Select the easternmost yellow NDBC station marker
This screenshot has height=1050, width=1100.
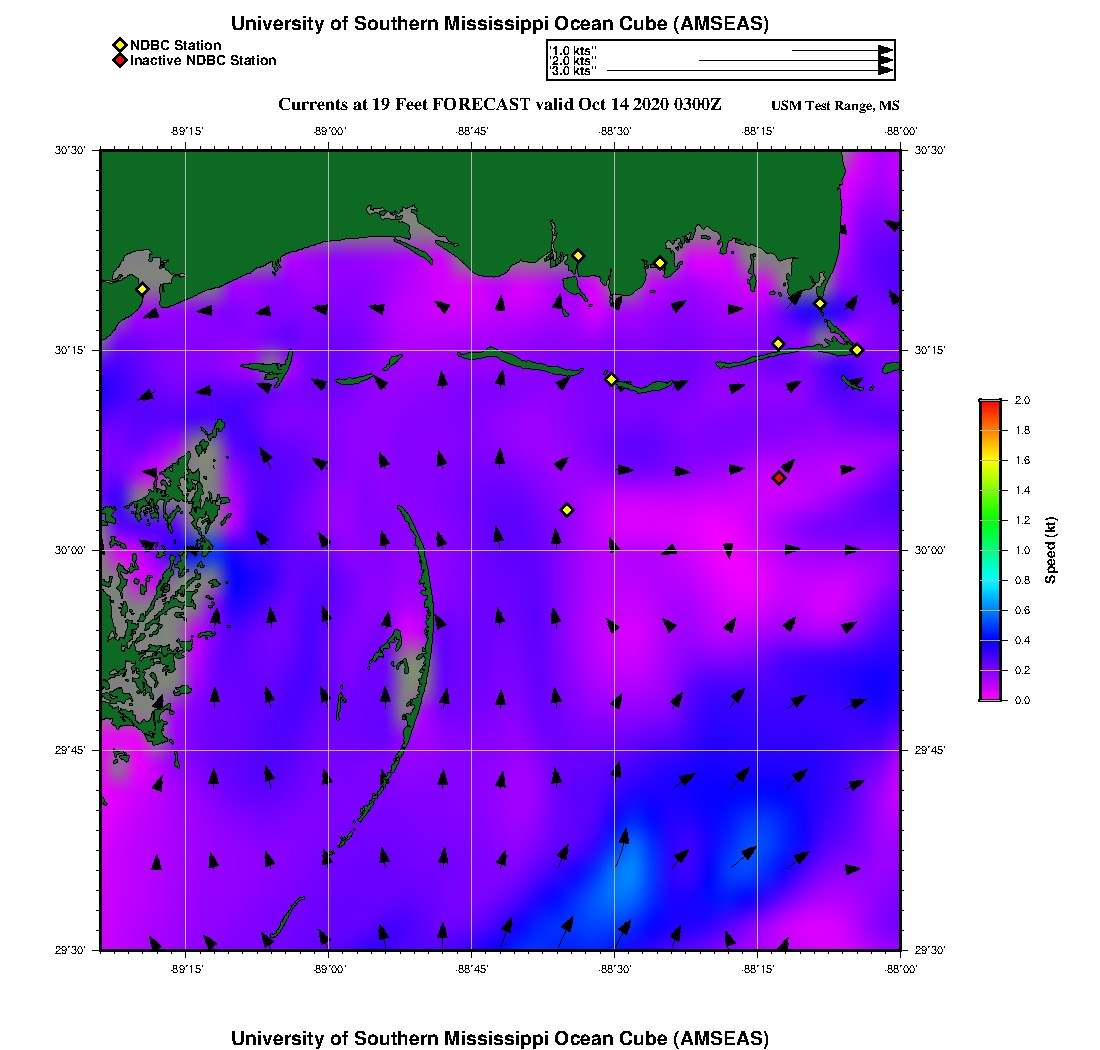point(857,349)
